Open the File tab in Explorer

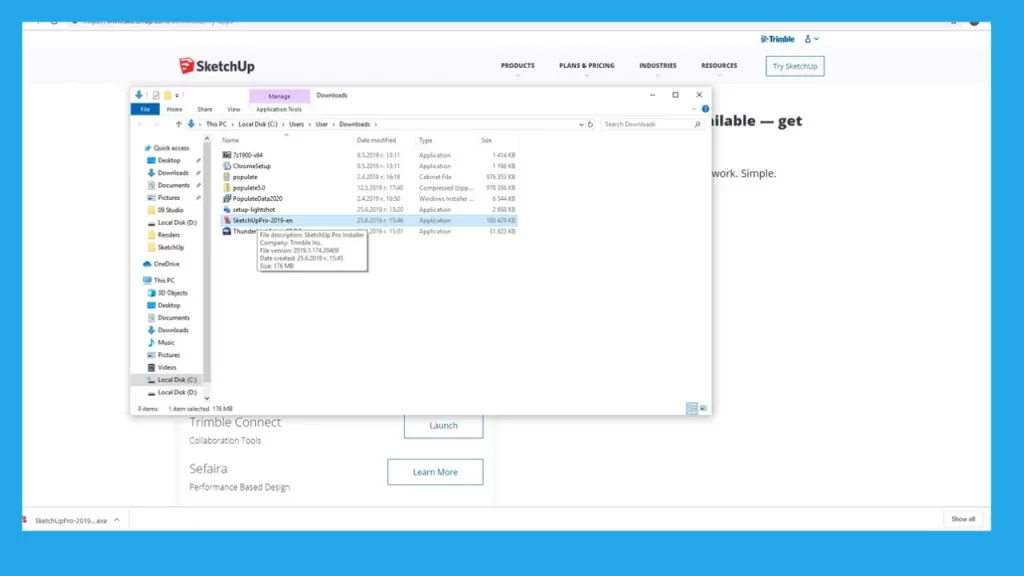[145, 109]
